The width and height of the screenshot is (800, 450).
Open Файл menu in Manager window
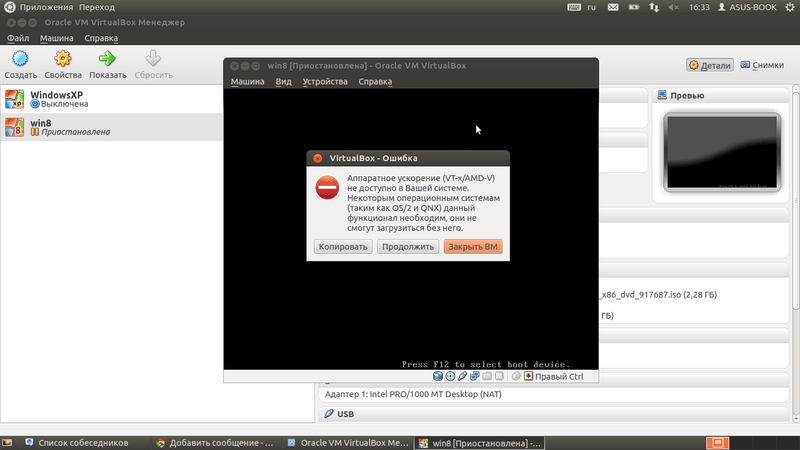click(x=18, y=38)
